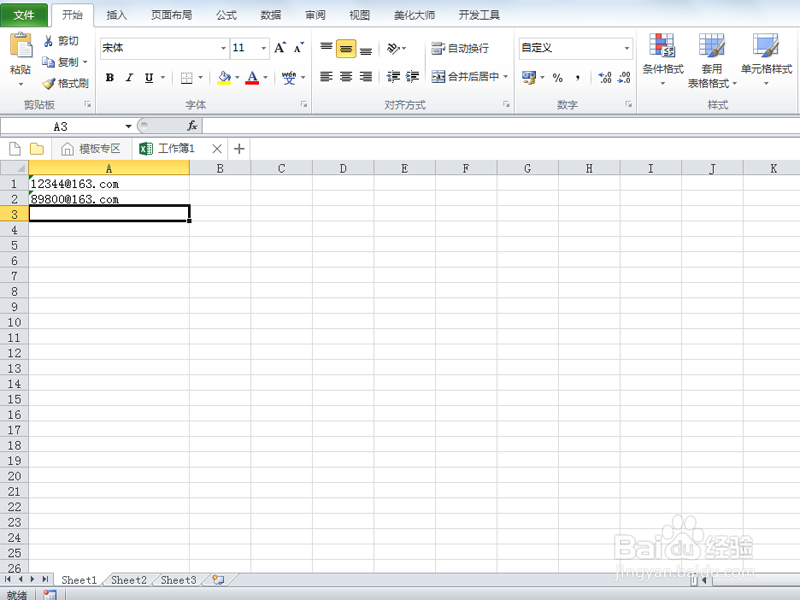
Task: Switch to Data (数据) tab
Action: point(271,15)
